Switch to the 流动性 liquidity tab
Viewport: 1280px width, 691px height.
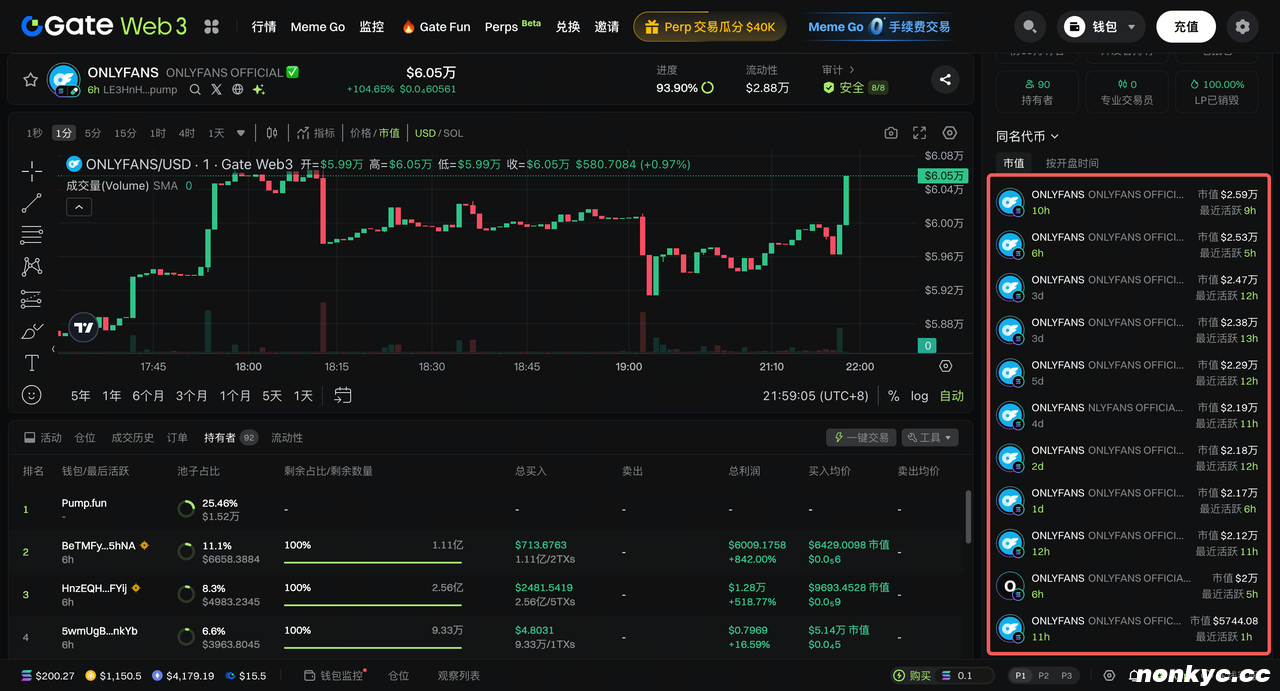click(287, 437)
